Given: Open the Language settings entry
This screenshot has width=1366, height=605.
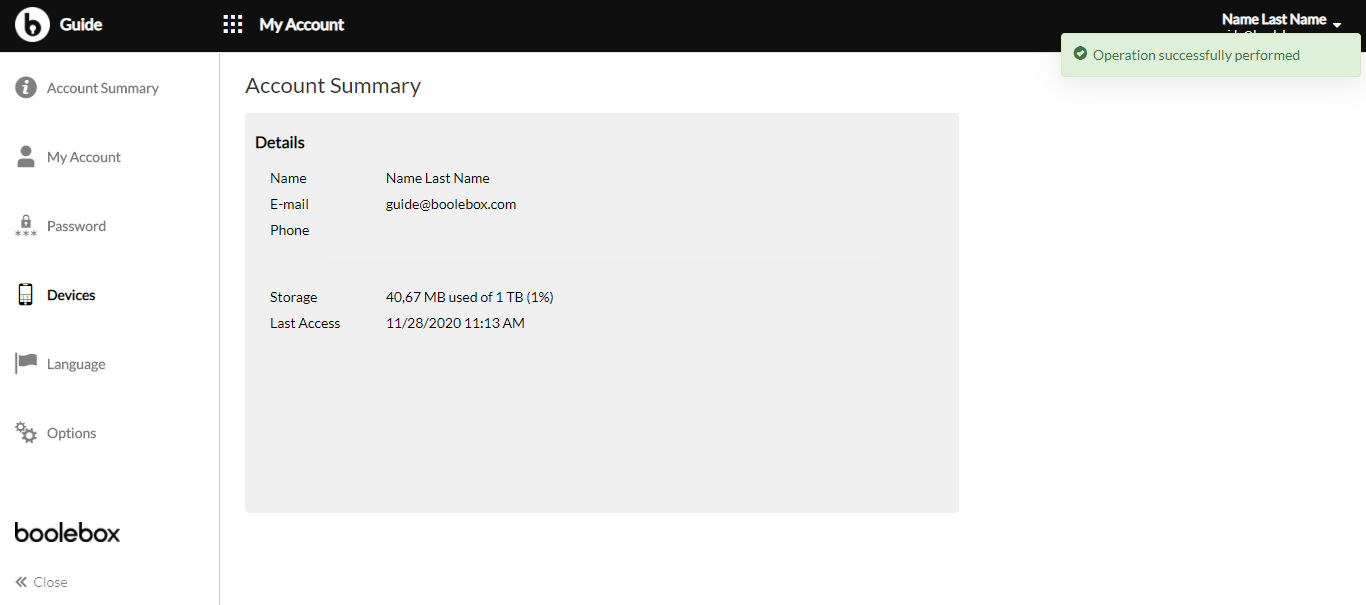Looking at the screenshot, I should pos(76,364).
